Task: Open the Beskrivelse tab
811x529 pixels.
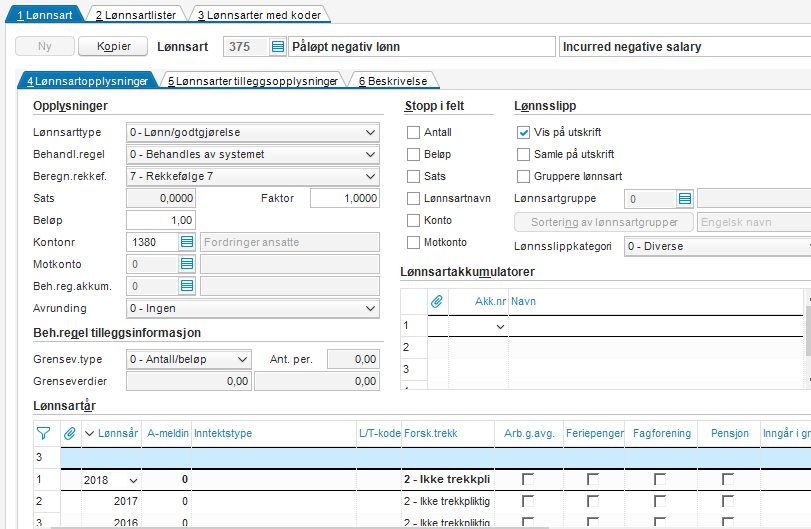Action: point(390,81)
